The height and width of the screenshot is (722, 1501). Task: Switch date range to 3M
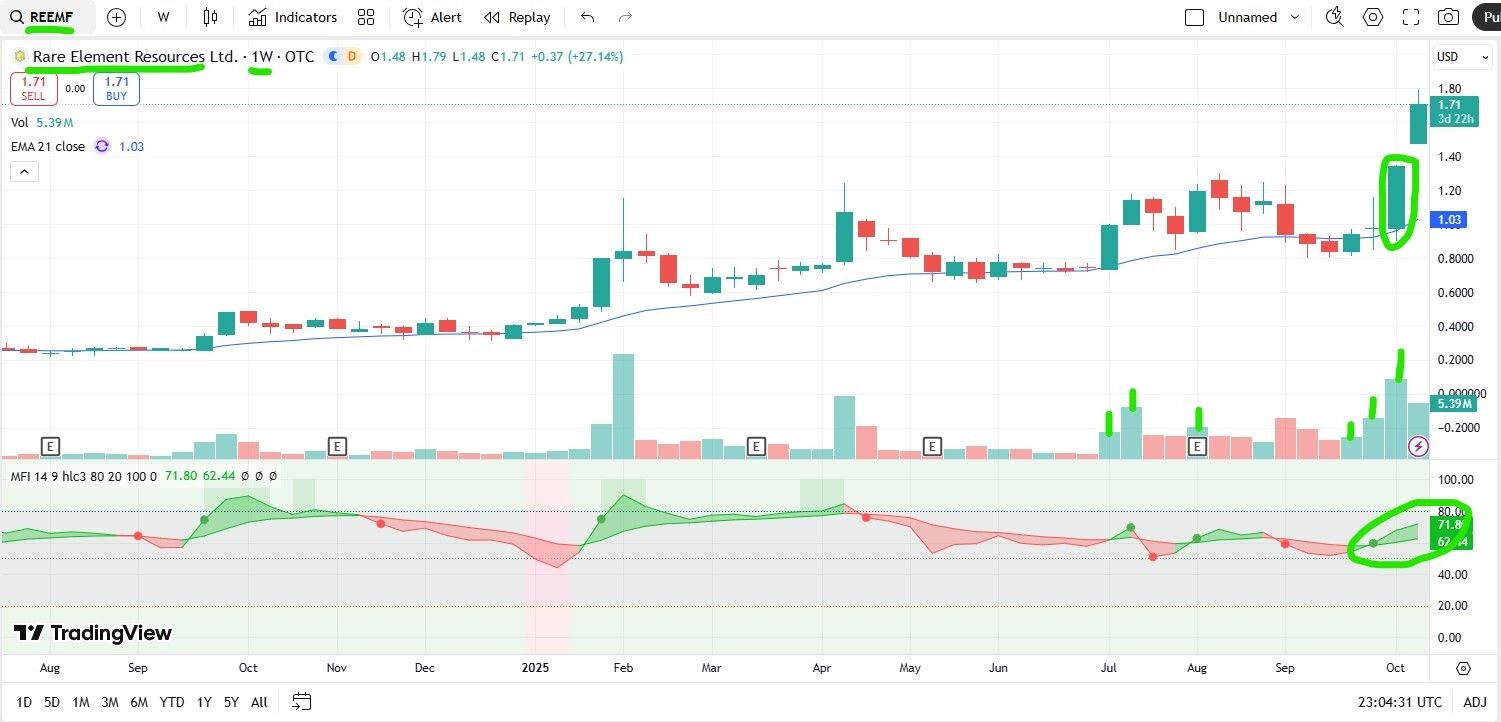click(110, 702)
